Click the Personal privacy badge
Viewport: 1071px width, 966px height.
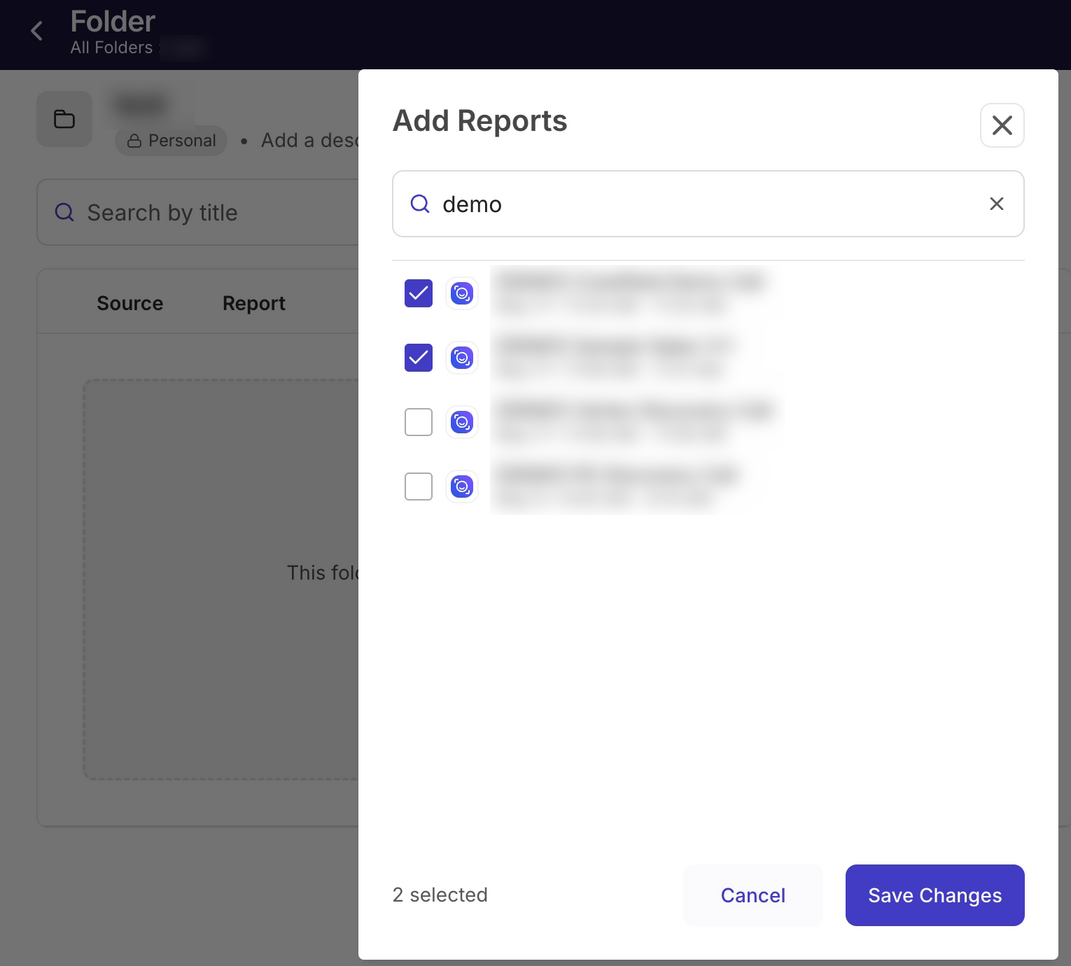coord(171,141)
